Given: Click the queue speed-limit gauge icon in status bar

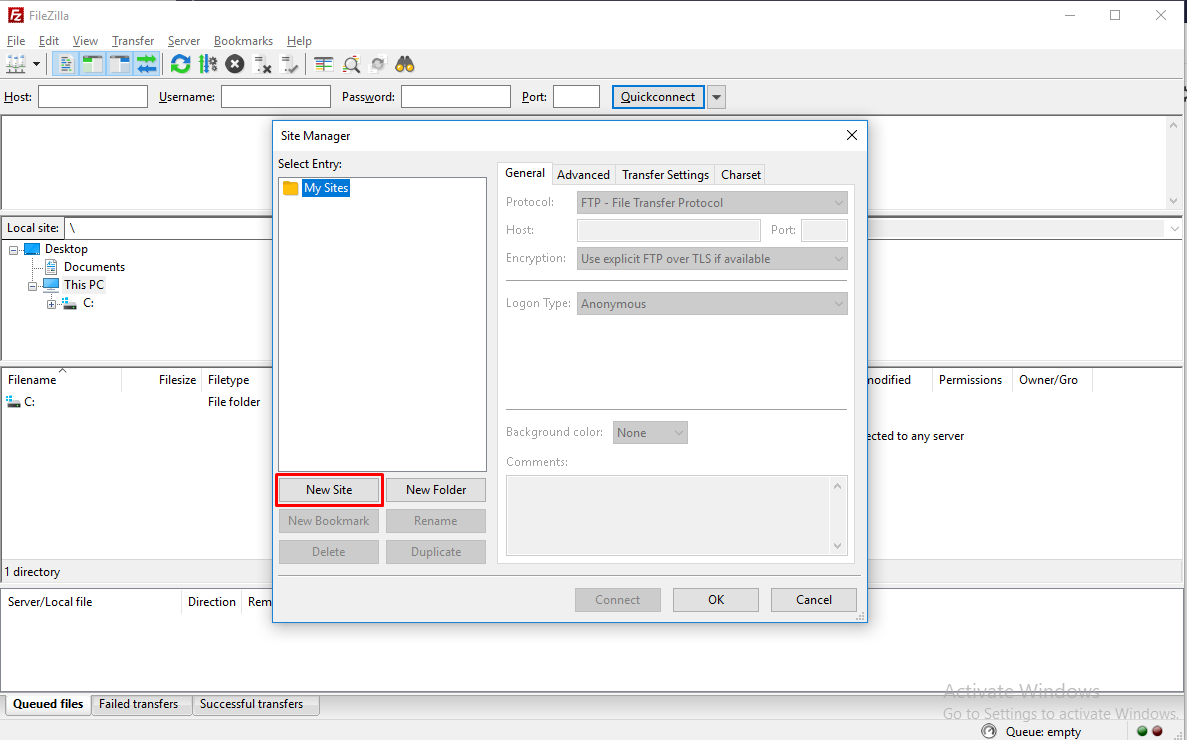Looking at the screenshot, I should tap(989, 731).
